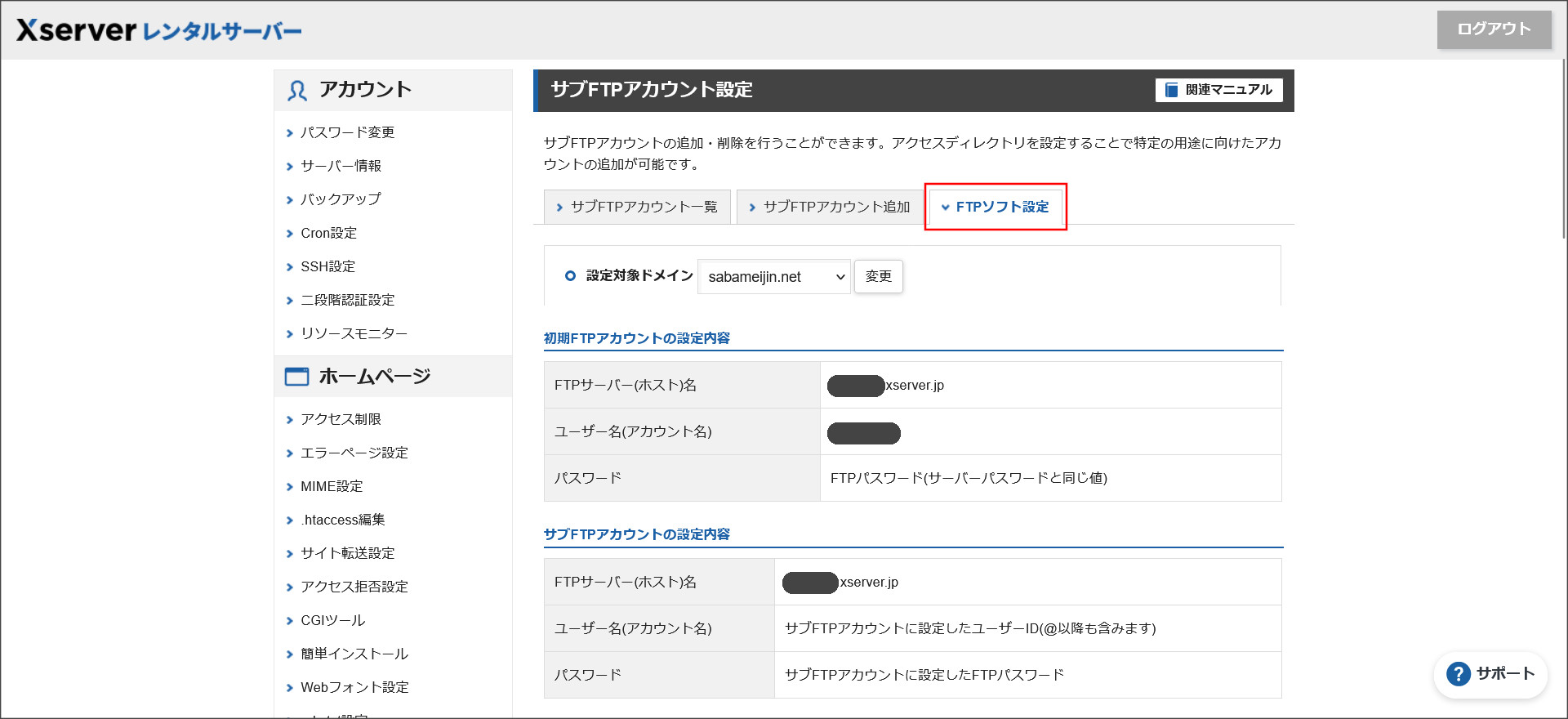
Task: Select the FTPソフト設定 tab
Action: tap(996, 207)
